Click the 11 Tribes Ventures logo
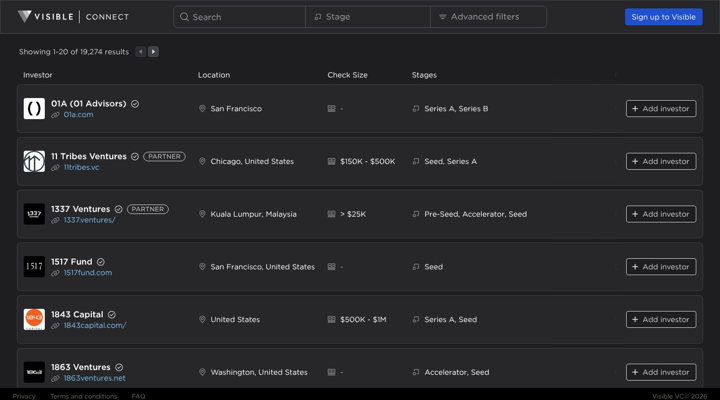 (x=34, y=161)
